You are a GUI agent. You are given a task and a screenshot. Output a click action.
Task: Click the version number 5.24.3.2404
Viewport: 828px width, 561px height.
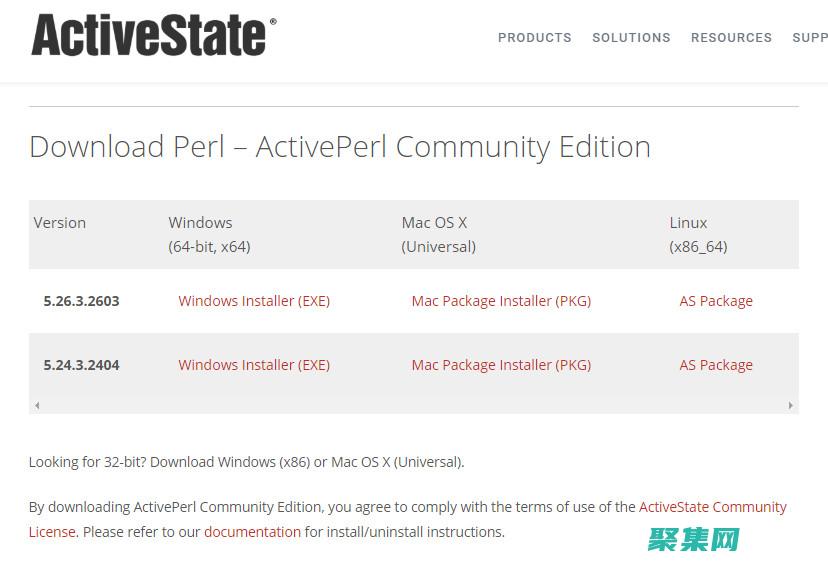tap(81, 365)
